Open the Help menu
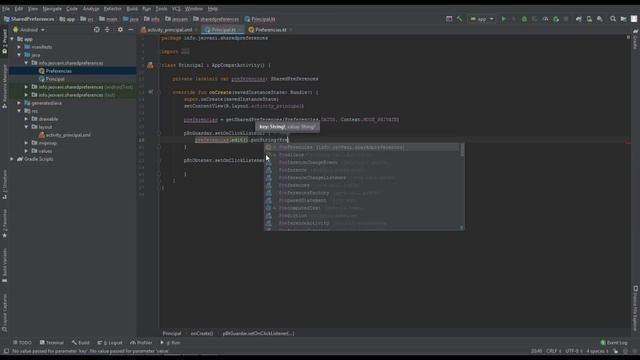Screen dimensions: 640x360 [x=213, y=9]
